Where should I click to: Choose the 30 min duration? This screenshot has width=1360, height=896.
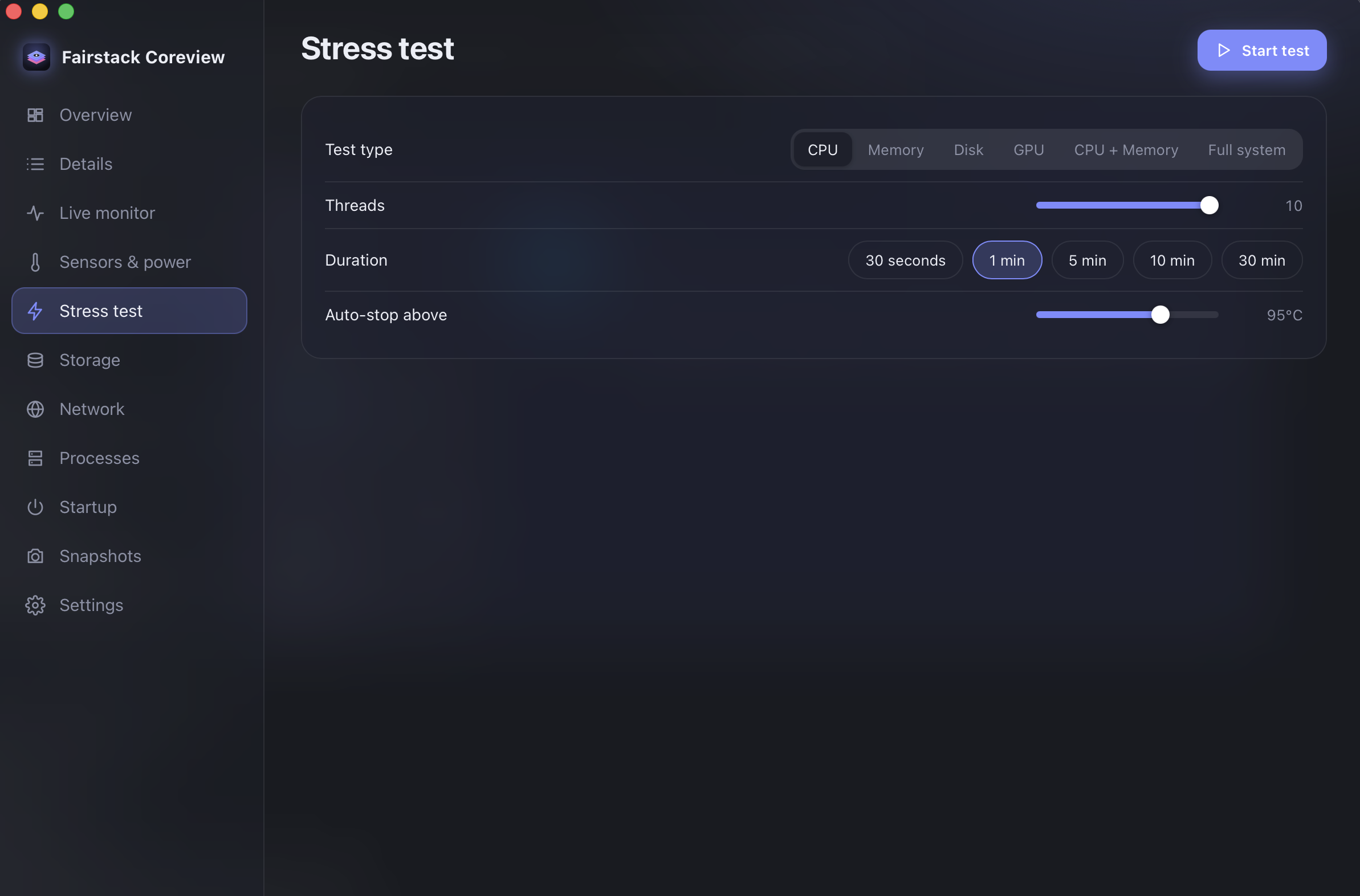pos(1262,260)
